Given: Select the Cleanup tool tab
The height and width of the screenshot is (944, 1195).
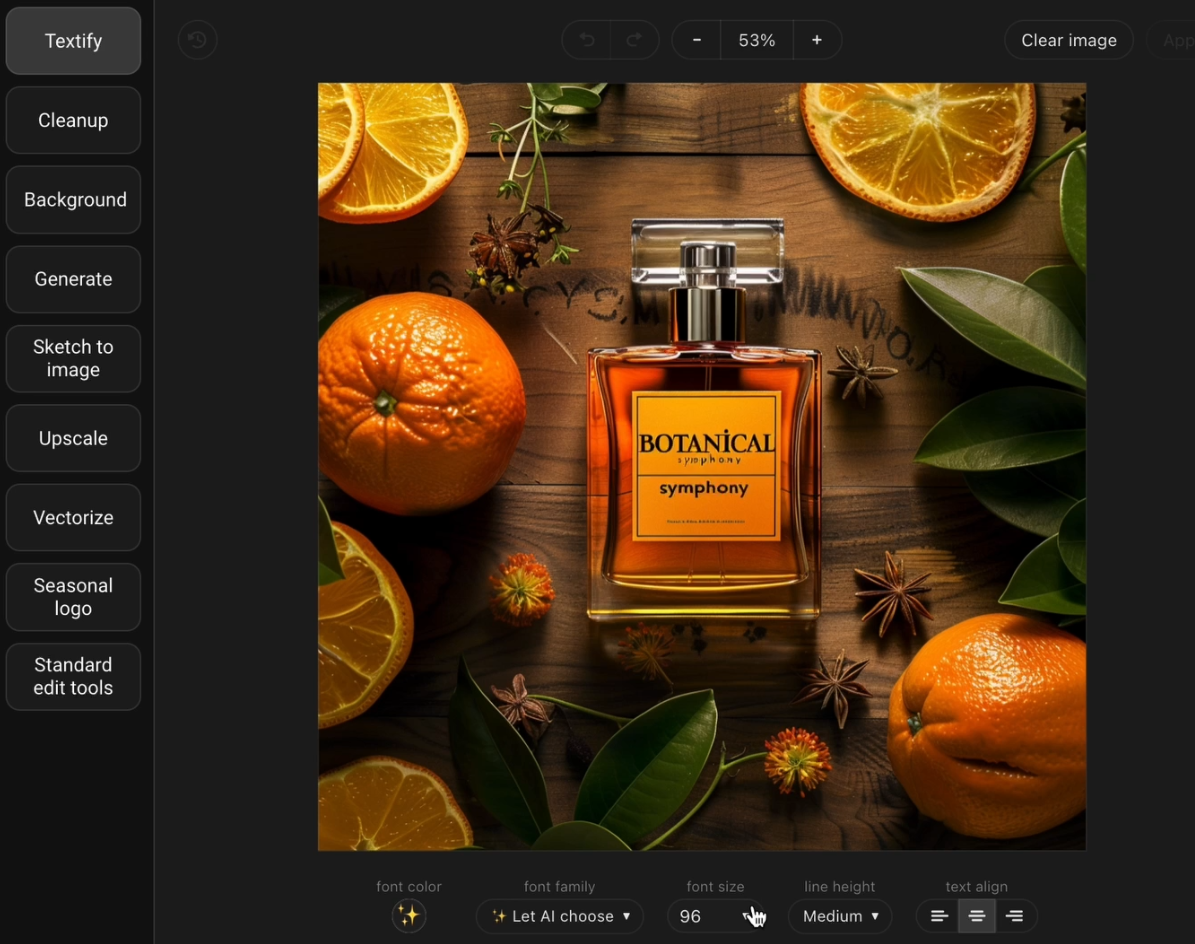Looking at the screenshot, I should (73, 120).
